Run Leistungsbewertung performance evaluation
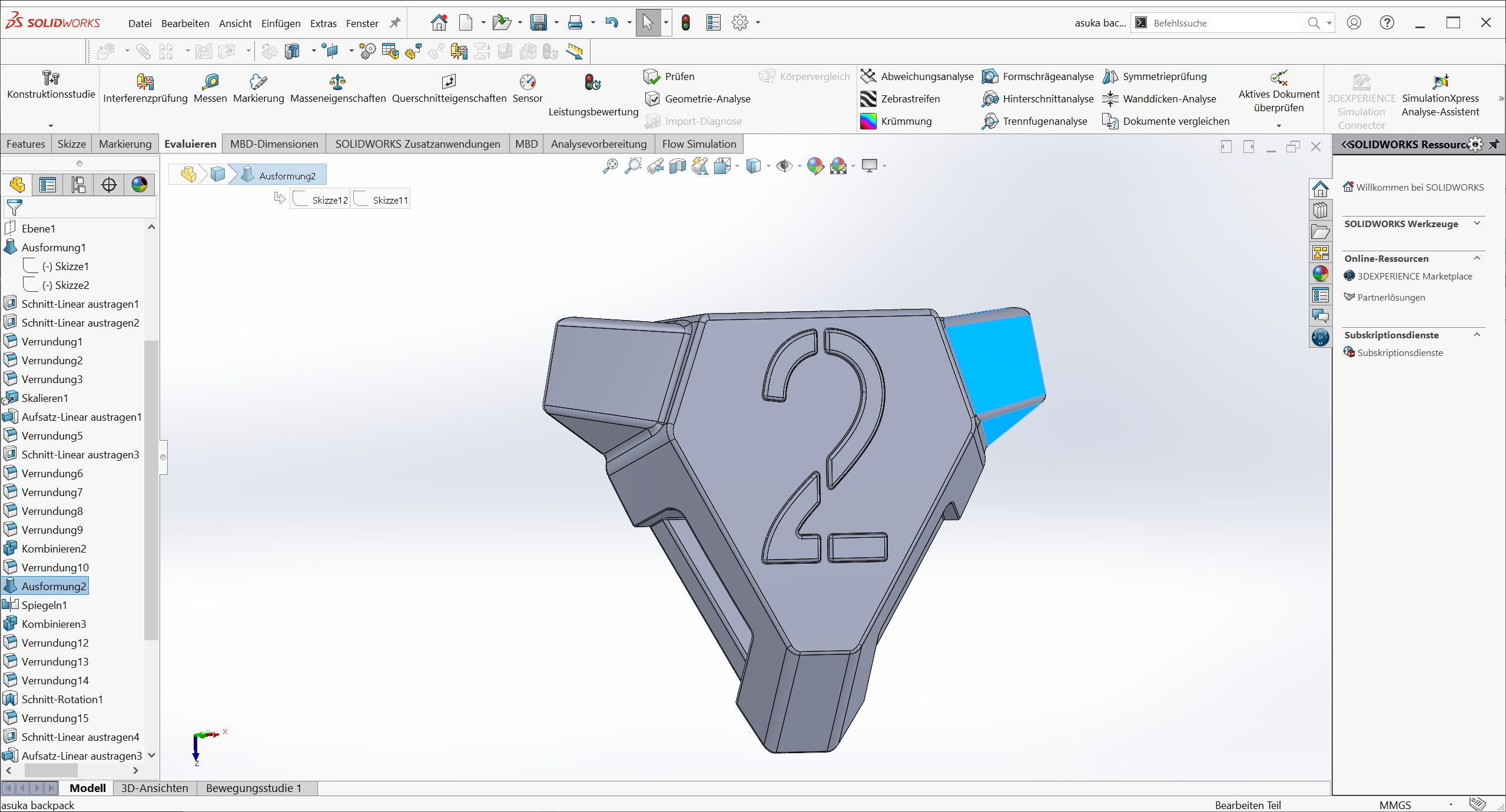This screenshot has width=1506, height=812. (593, 95)
